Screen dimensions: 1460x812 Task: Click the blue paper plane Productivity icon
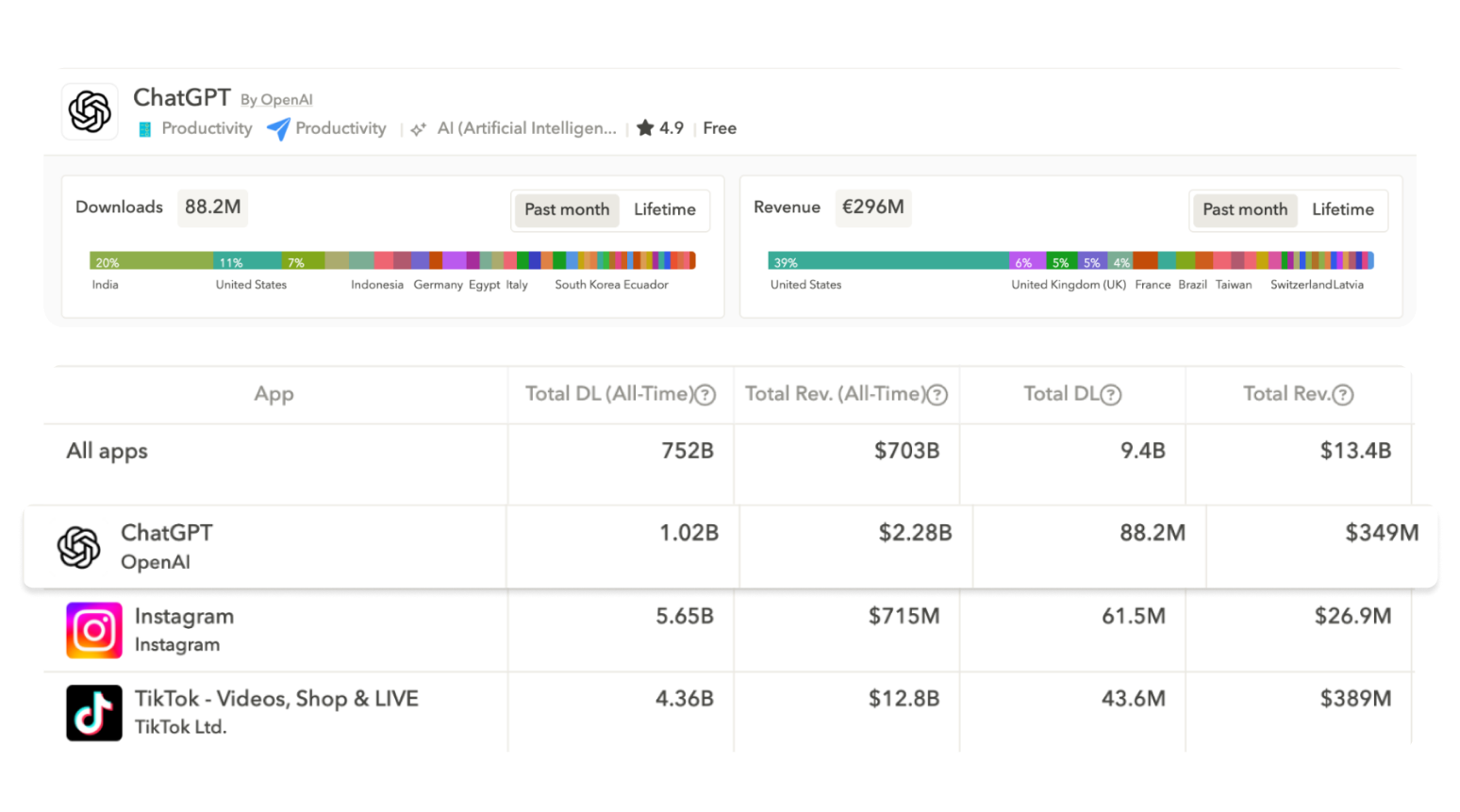[278, 128]
